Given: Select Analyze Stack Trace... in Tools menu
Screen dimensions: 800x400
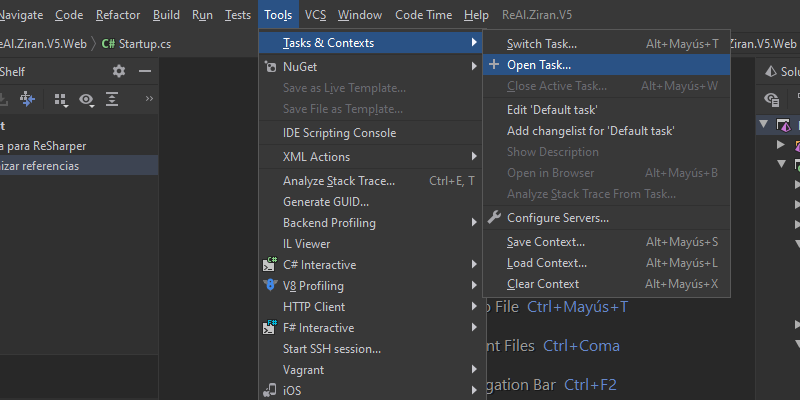Looking at the screenshot, I should tap(370, 181).
